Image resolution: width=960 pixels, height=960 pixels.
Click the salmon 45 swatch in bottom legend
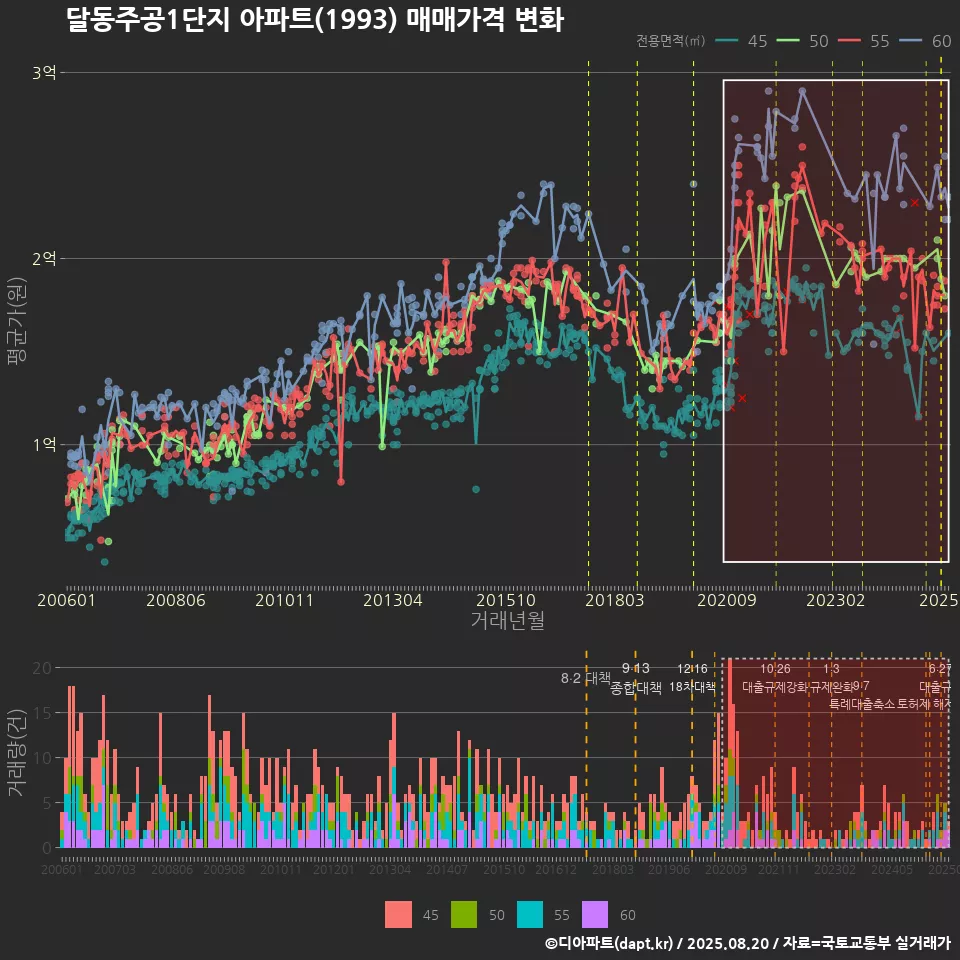tap(399, 915)
